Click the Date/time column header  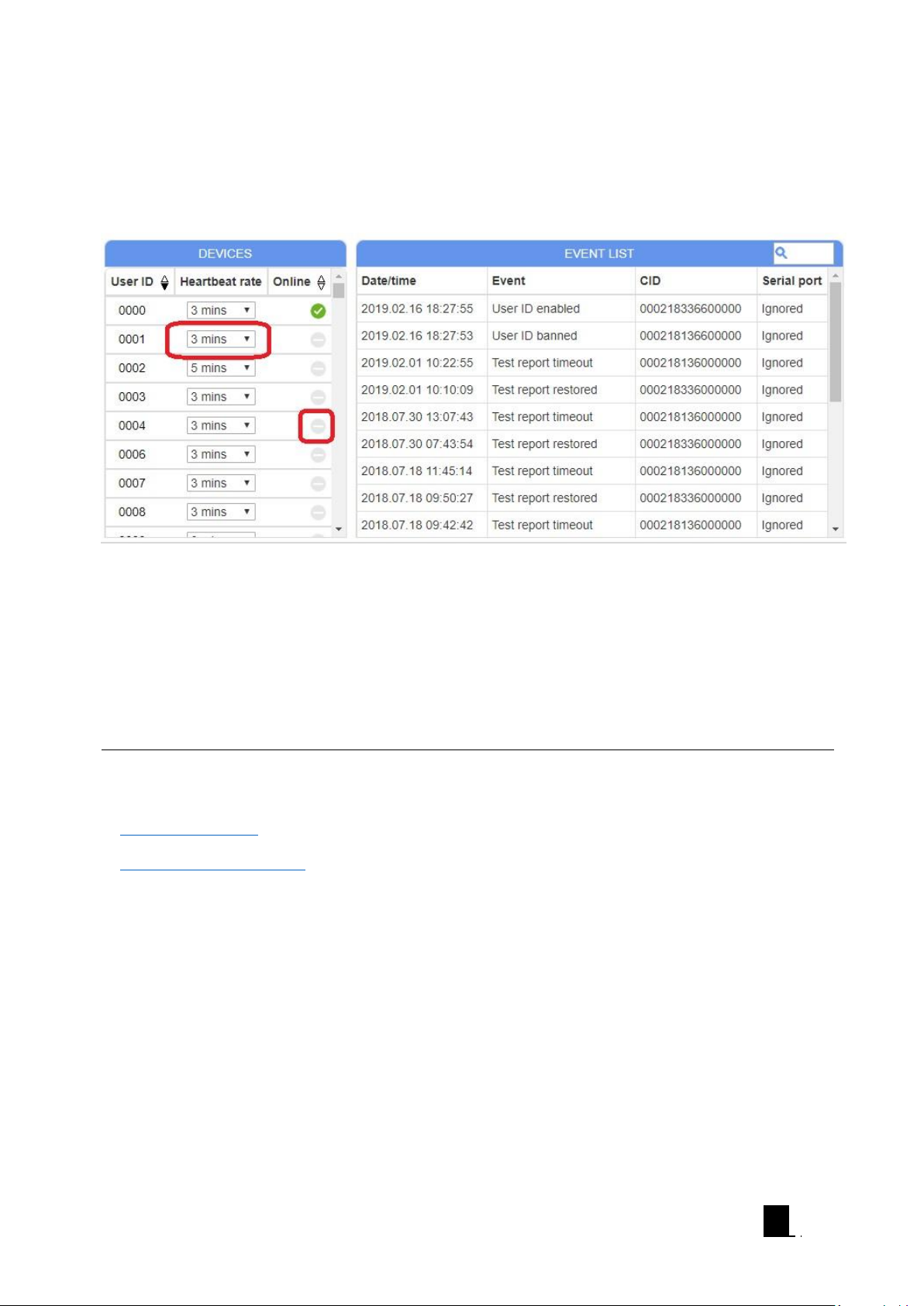pos(388,281)
